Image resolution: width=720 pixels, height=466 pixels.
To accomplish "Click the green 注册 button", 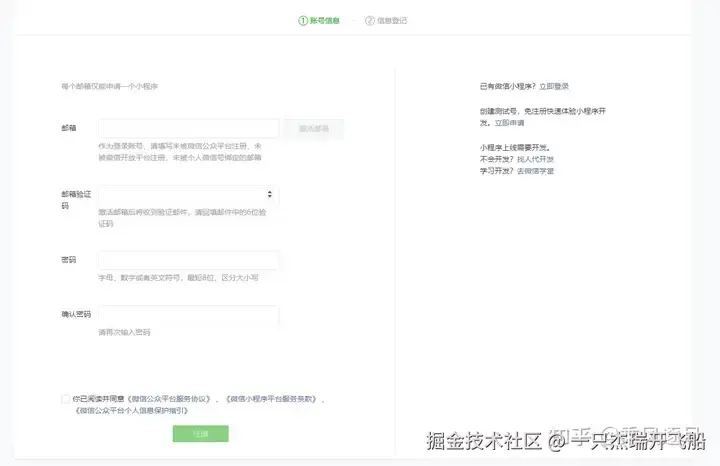I will pyautogui.click(x=201, y=434).
